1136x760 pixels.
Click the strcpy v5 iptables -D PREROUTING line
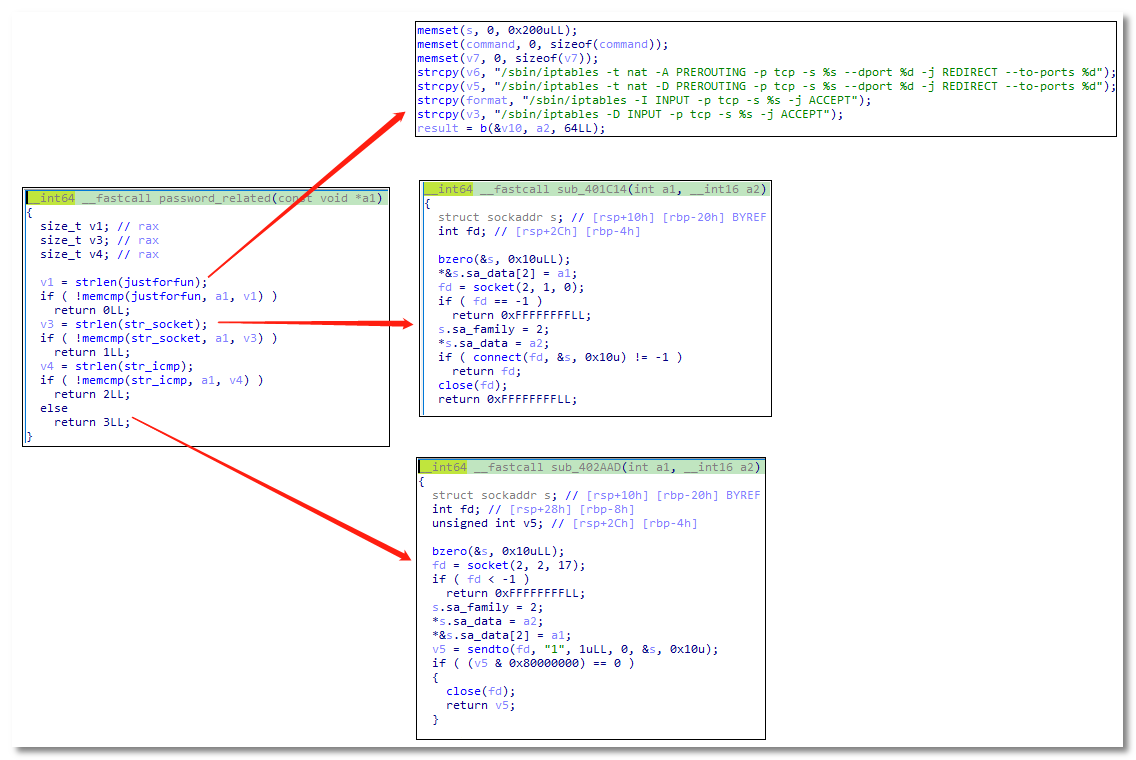click(x=765, y=86)
